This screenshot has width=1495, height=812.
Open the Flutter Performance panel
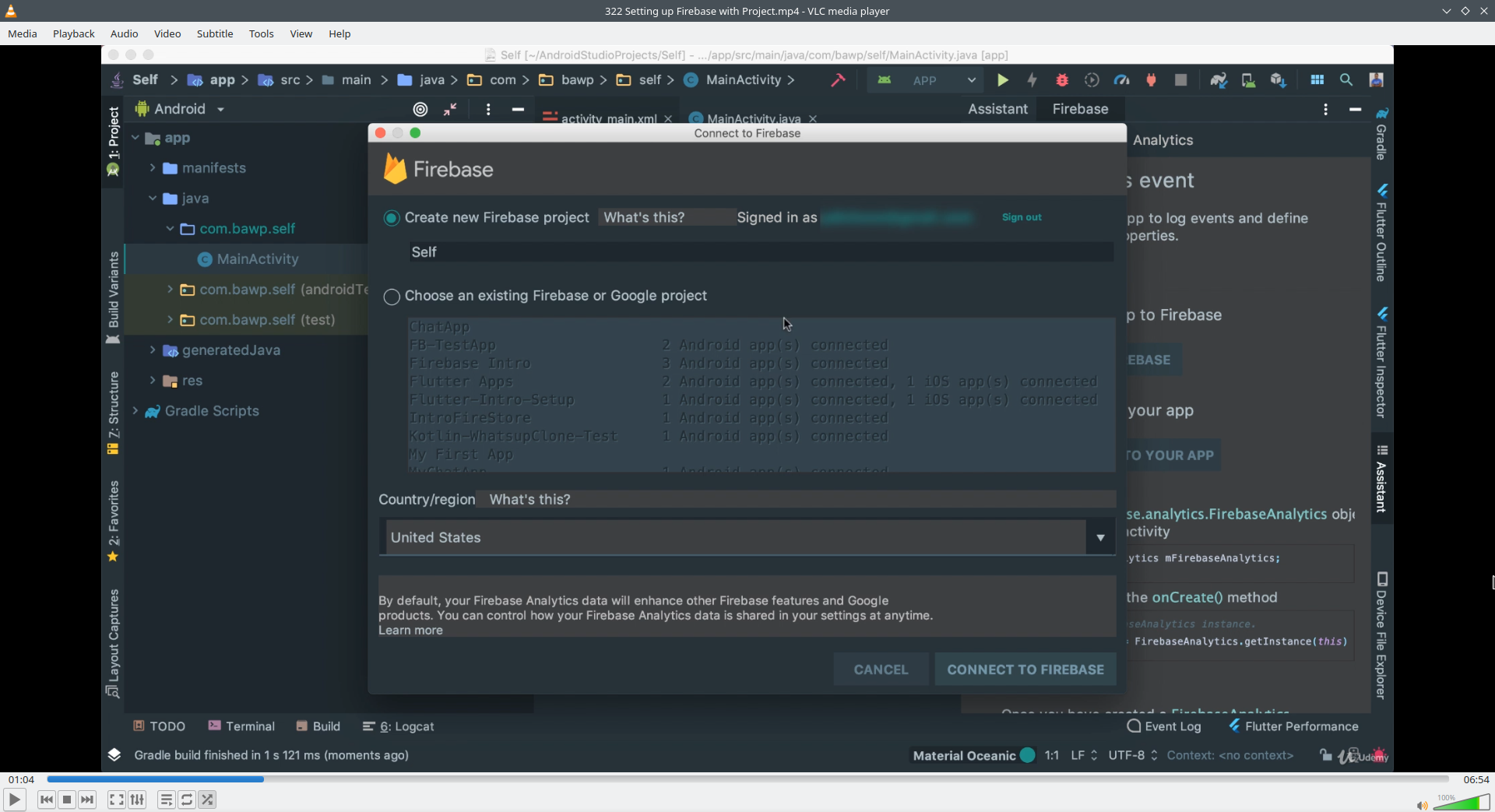(x=1293, y=726)
